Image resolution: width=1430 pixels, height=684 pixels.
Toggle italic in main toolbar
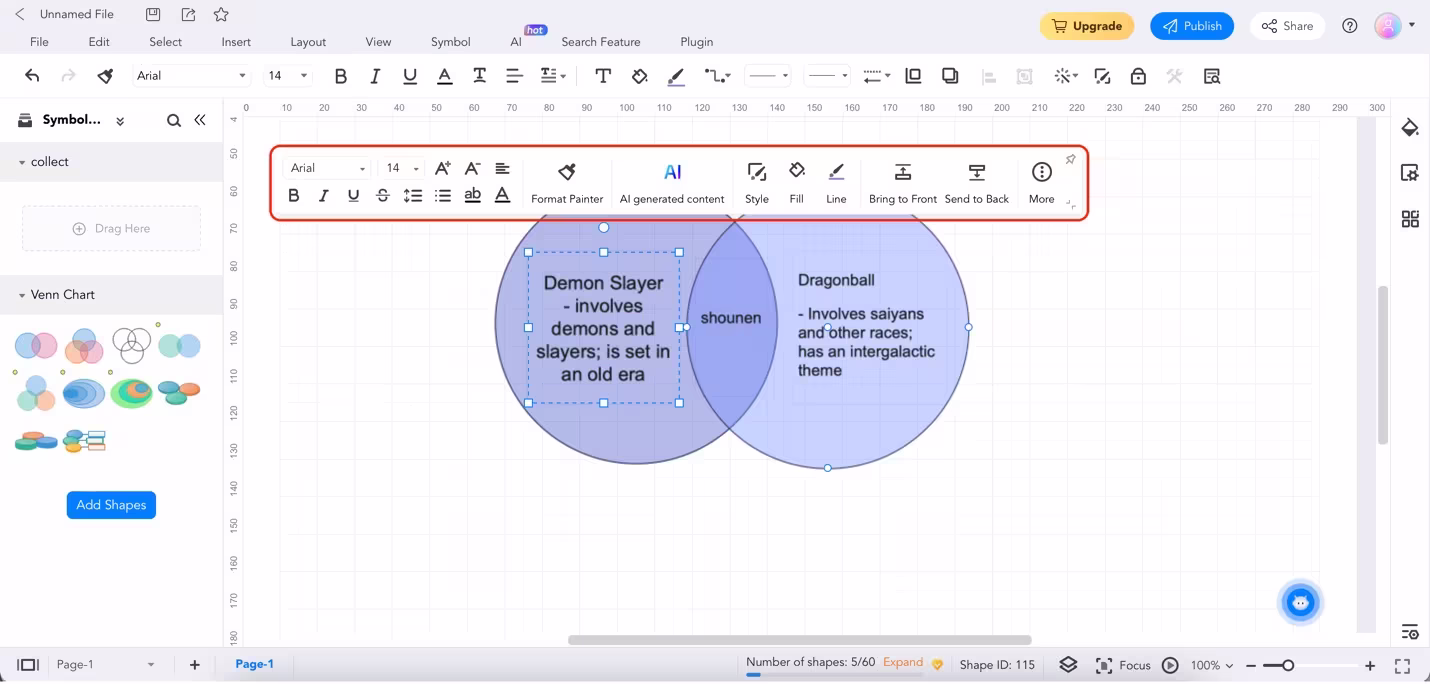pyautogui.click(x=375, y=76)
